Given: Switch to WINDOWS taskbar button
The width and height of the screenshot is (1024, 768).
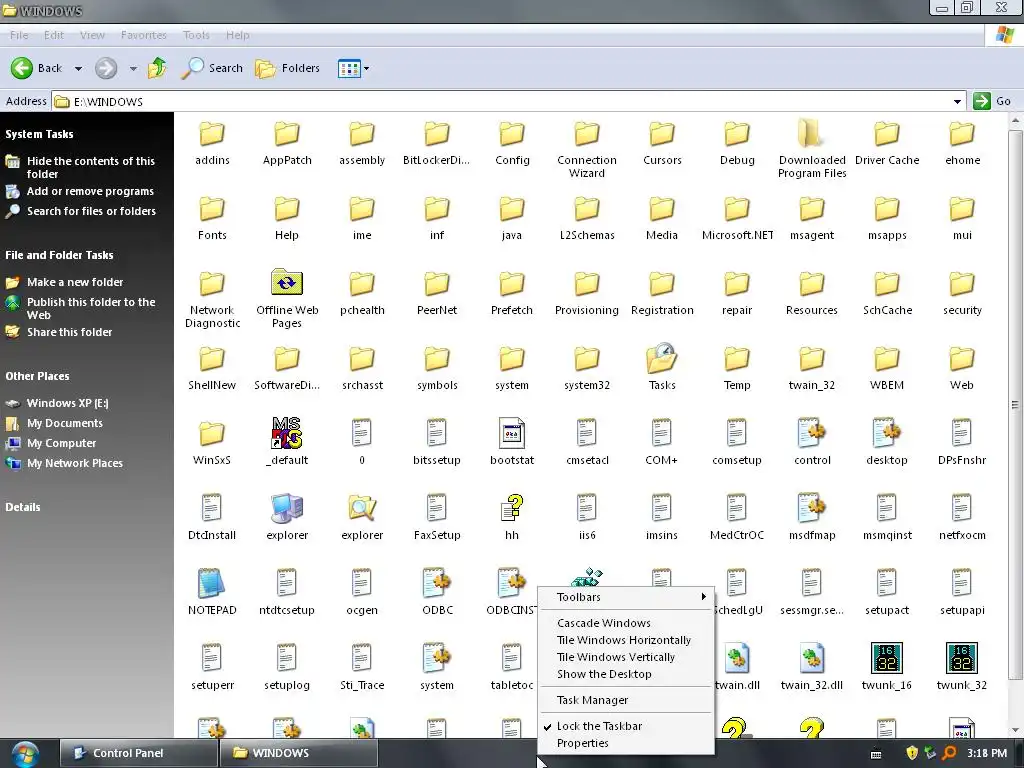Looking at the screenshot, I should [x=298, y=753].
